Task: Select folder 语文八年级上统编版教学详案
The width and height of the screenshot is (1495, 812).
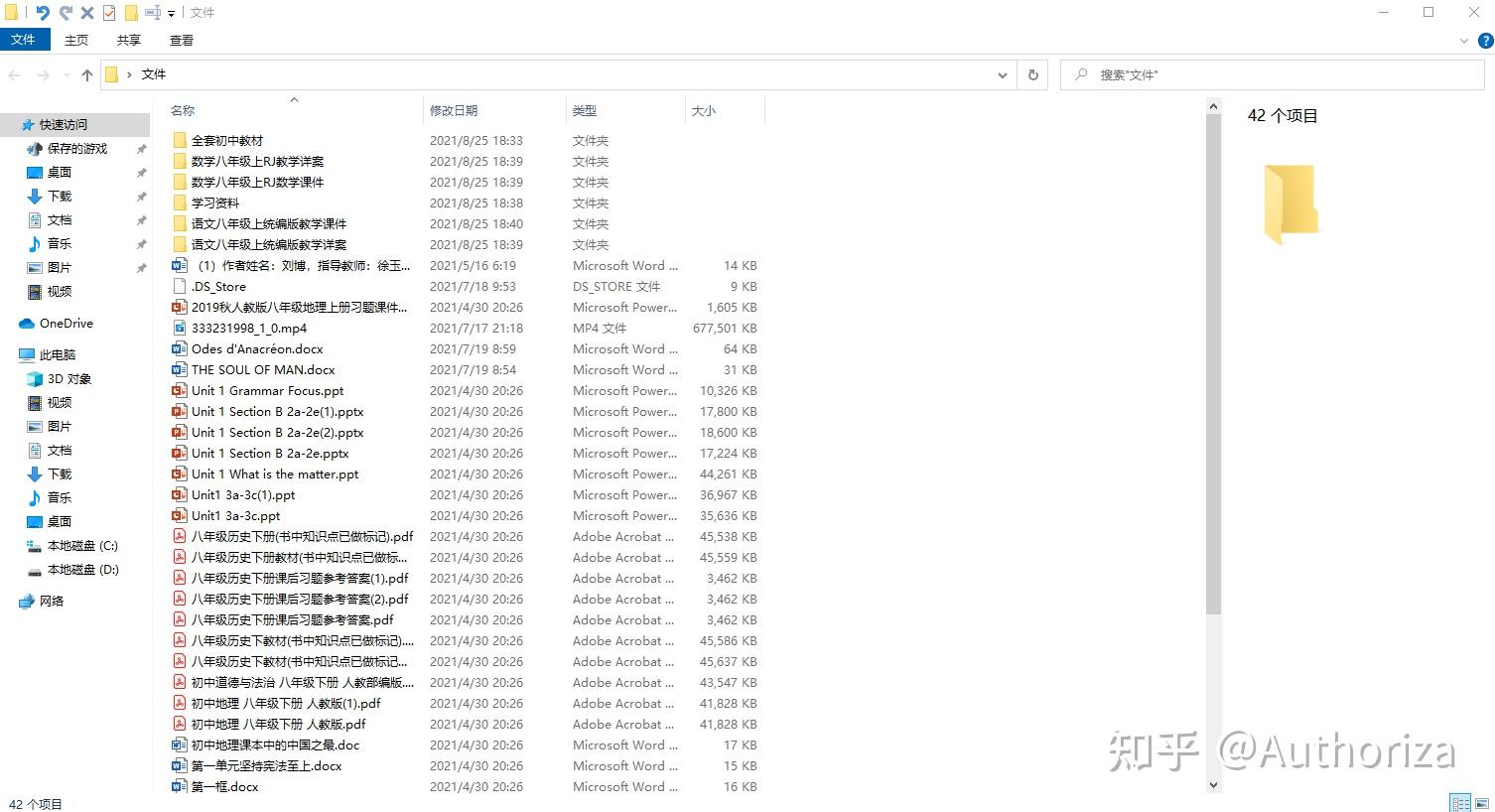Action: (x=268, y=244)
